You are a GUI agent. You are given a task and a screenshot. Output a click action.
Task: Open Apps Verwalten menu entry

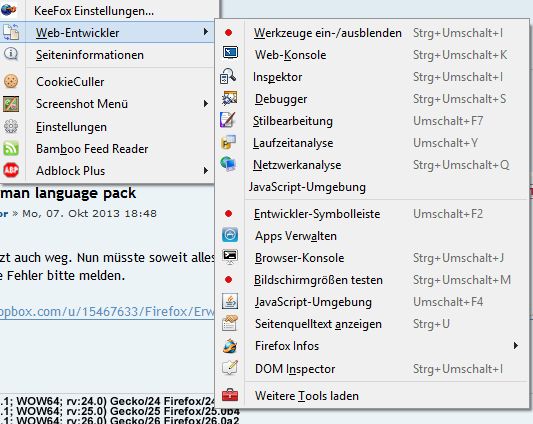click(x=372, y=236)
